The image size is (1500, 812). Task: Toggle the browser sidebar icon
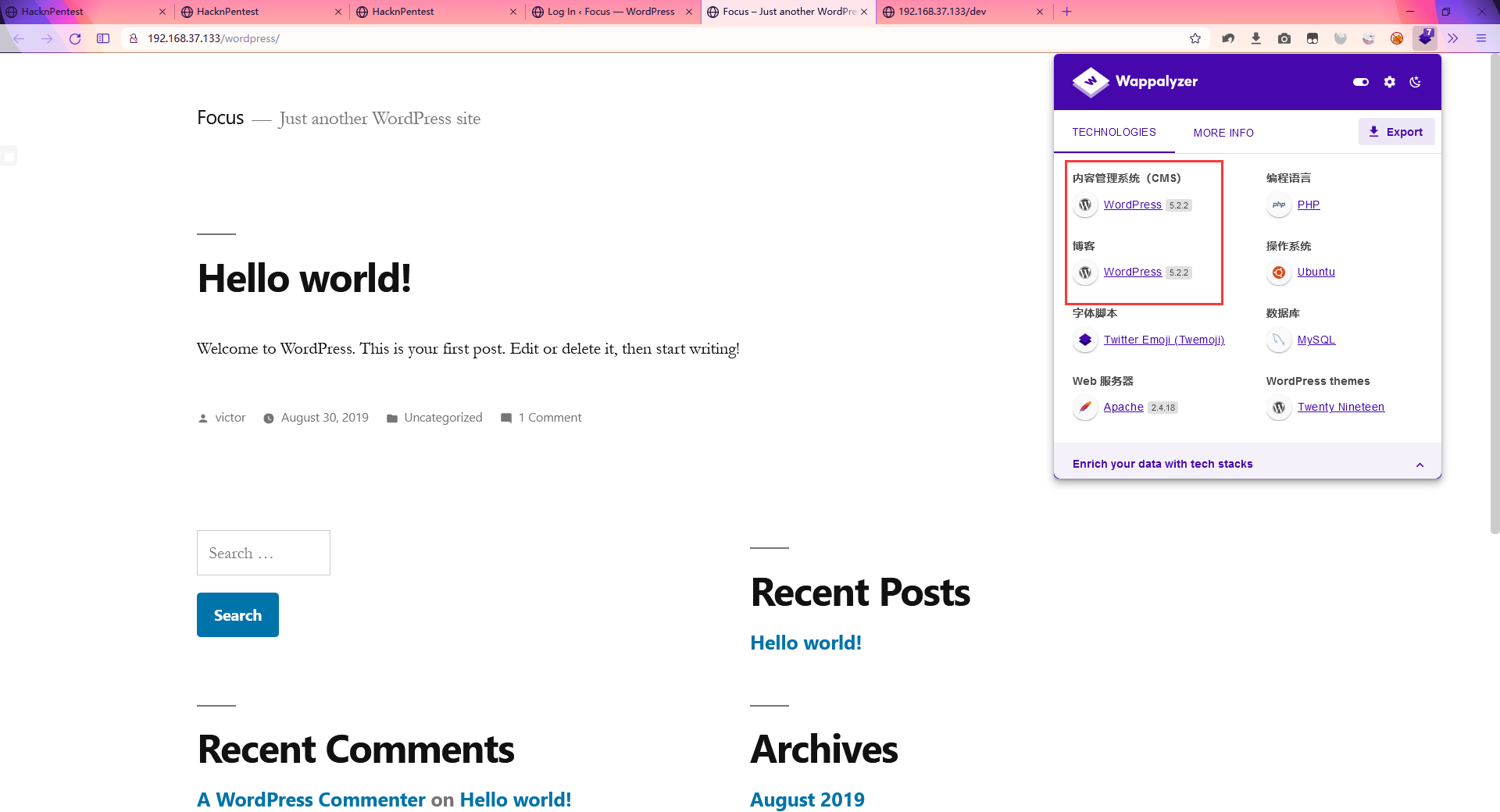point(103,38)
